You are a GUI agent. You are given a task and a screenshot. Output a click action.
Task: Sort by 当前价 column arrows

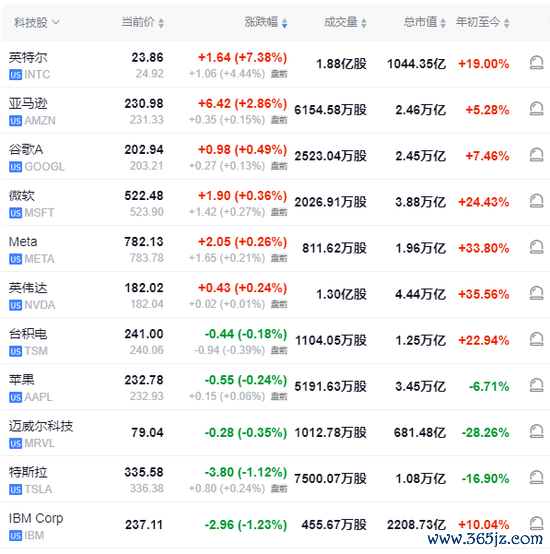tap(161, 23)
